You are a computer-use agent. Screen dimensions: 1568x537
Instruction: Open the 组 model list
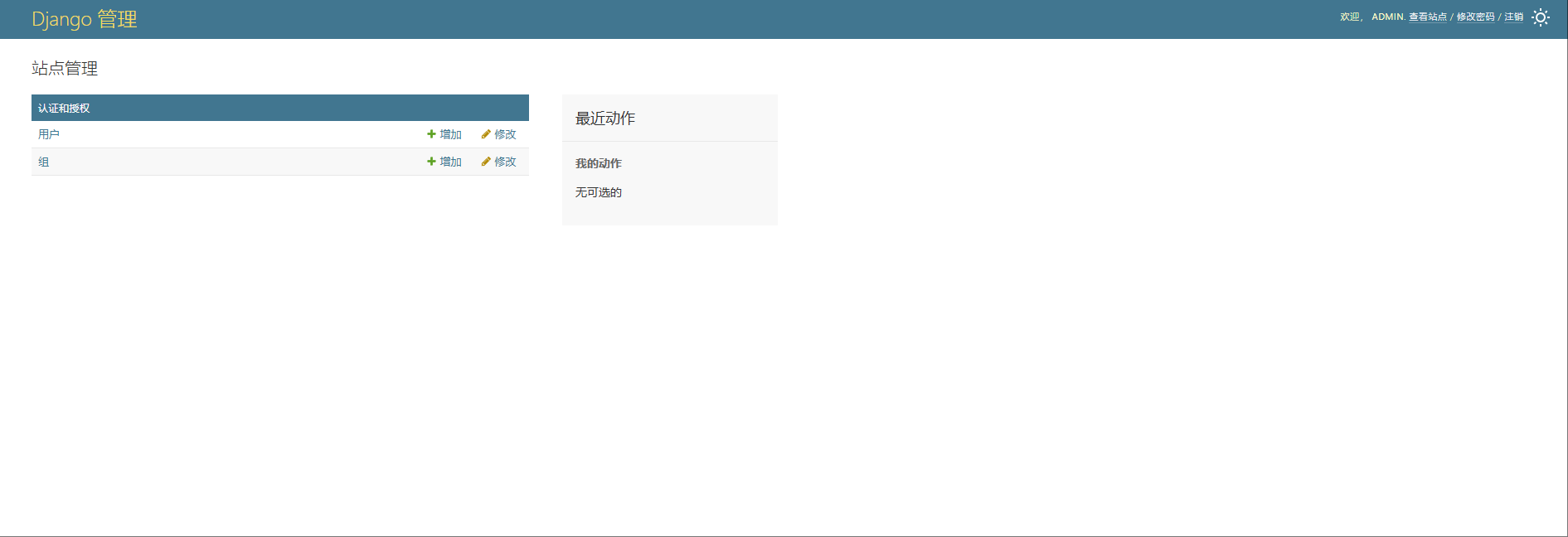click(44, 162)
